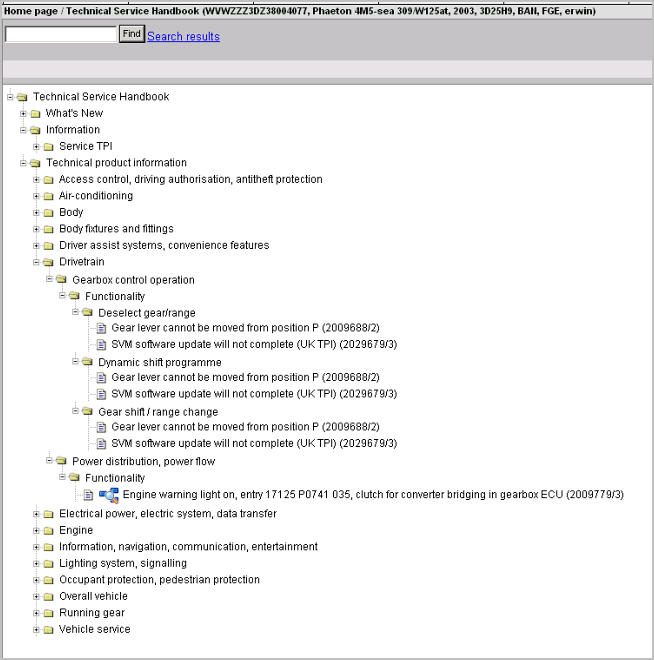Click the Lighting system, signalling folder icon
This screenshot has height=660, width=654.
point(49,564)
